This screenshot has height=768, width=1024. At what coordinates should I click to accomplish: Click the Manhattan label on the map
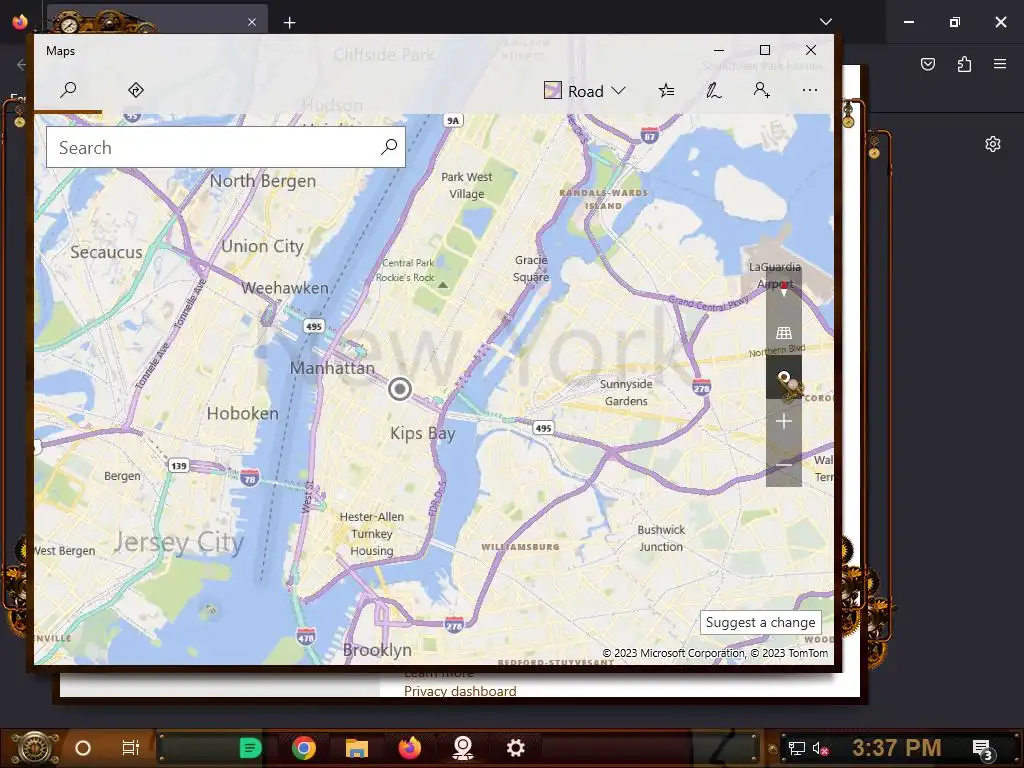(x=332, y=368)
